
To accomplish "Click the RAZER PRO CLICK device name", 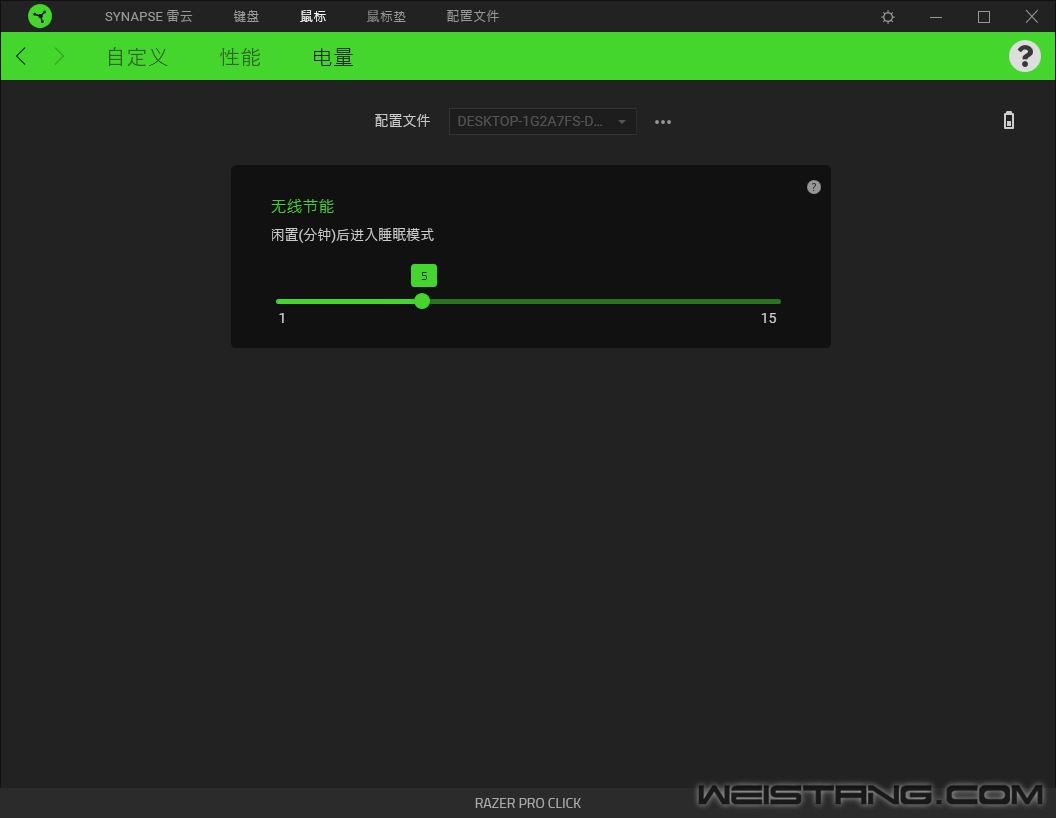I will click(528, 803).
